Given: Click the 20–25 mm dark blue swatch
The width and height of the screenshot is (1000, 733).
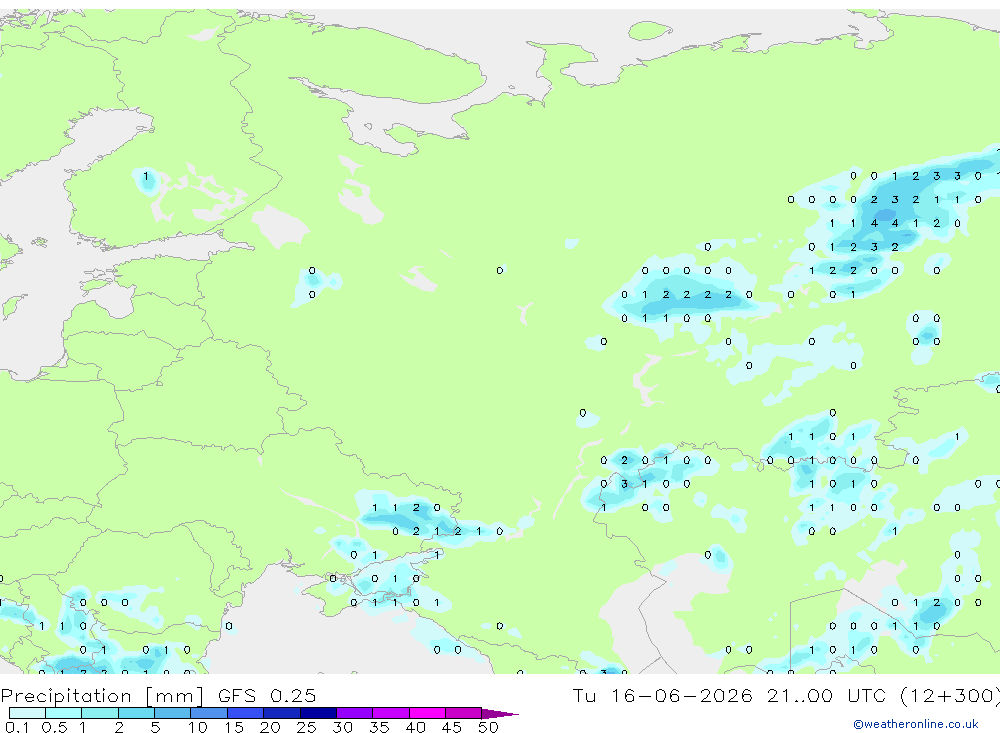Looking at the screenshot, I should [282, 713].
